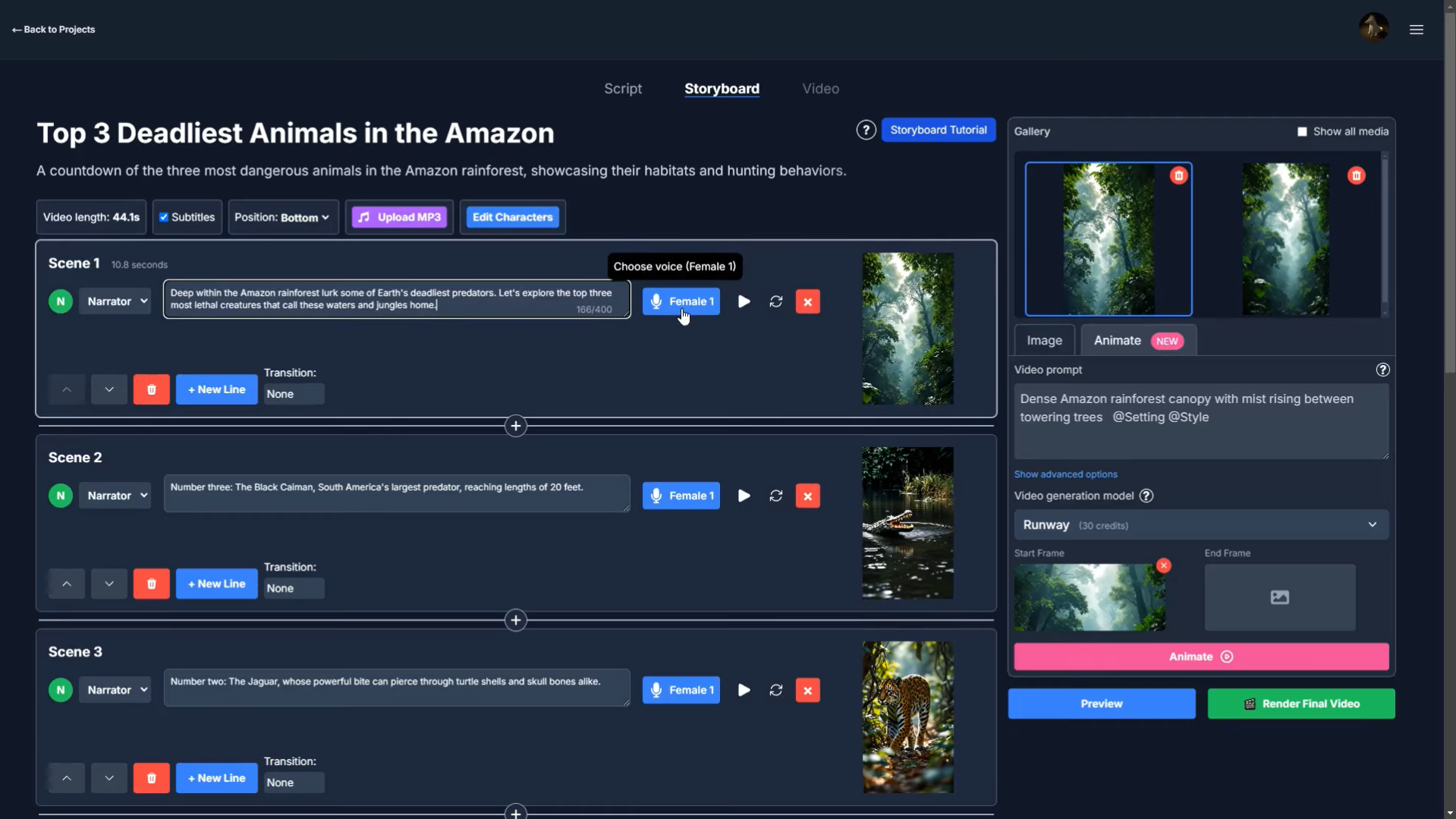
Task: Open the hamburger menu
Action: 1416,30
